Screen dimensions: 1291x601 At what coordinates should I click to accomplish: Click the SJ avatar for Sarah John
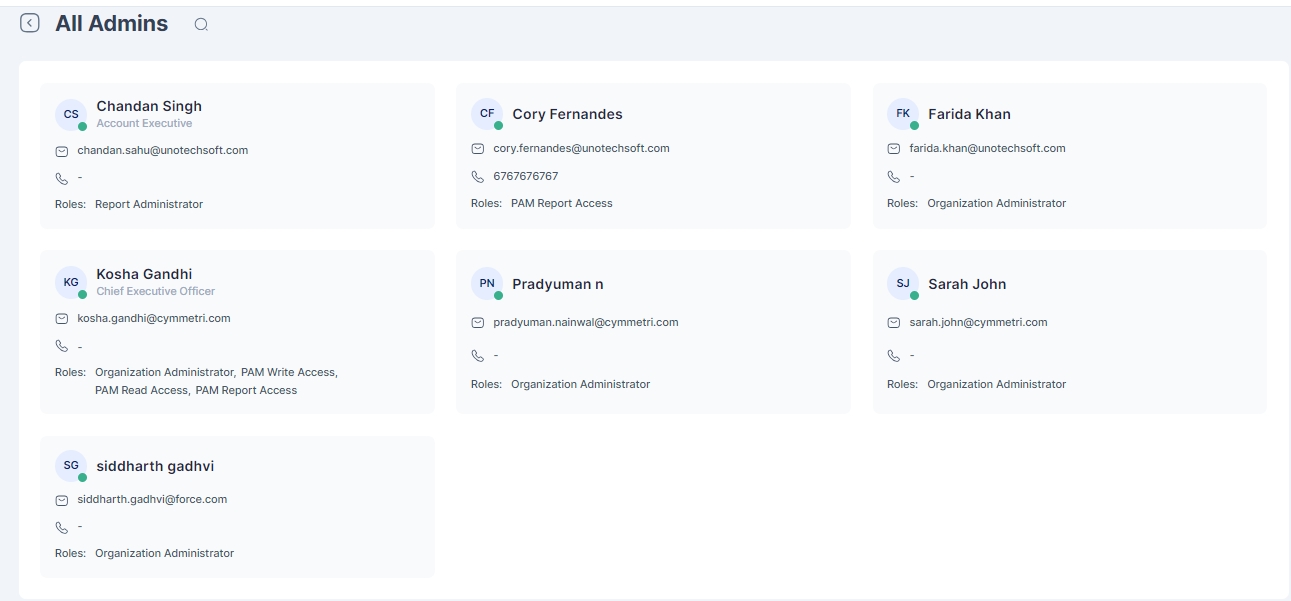(x=903, y=284)
